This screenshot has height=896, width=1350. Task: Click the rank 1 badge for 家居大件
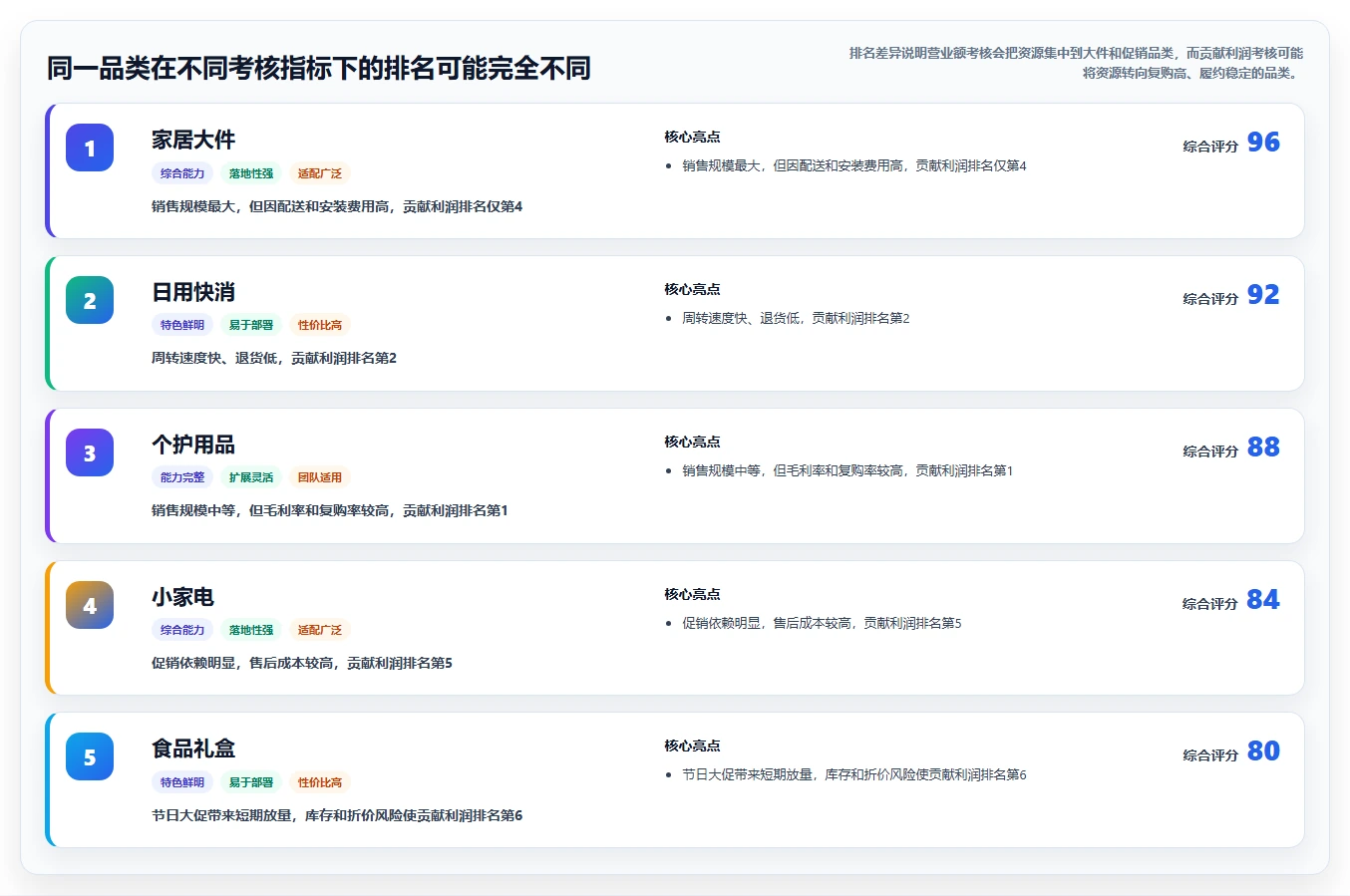click(x=90, y=148)
